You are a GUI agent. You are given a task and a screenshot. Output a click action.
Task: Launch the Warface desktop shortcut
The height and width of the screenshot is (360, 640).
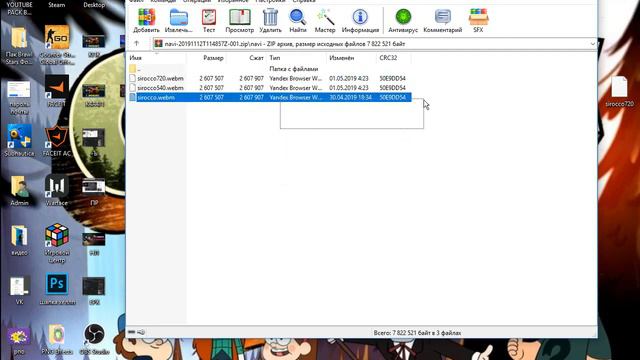(56, 191)
